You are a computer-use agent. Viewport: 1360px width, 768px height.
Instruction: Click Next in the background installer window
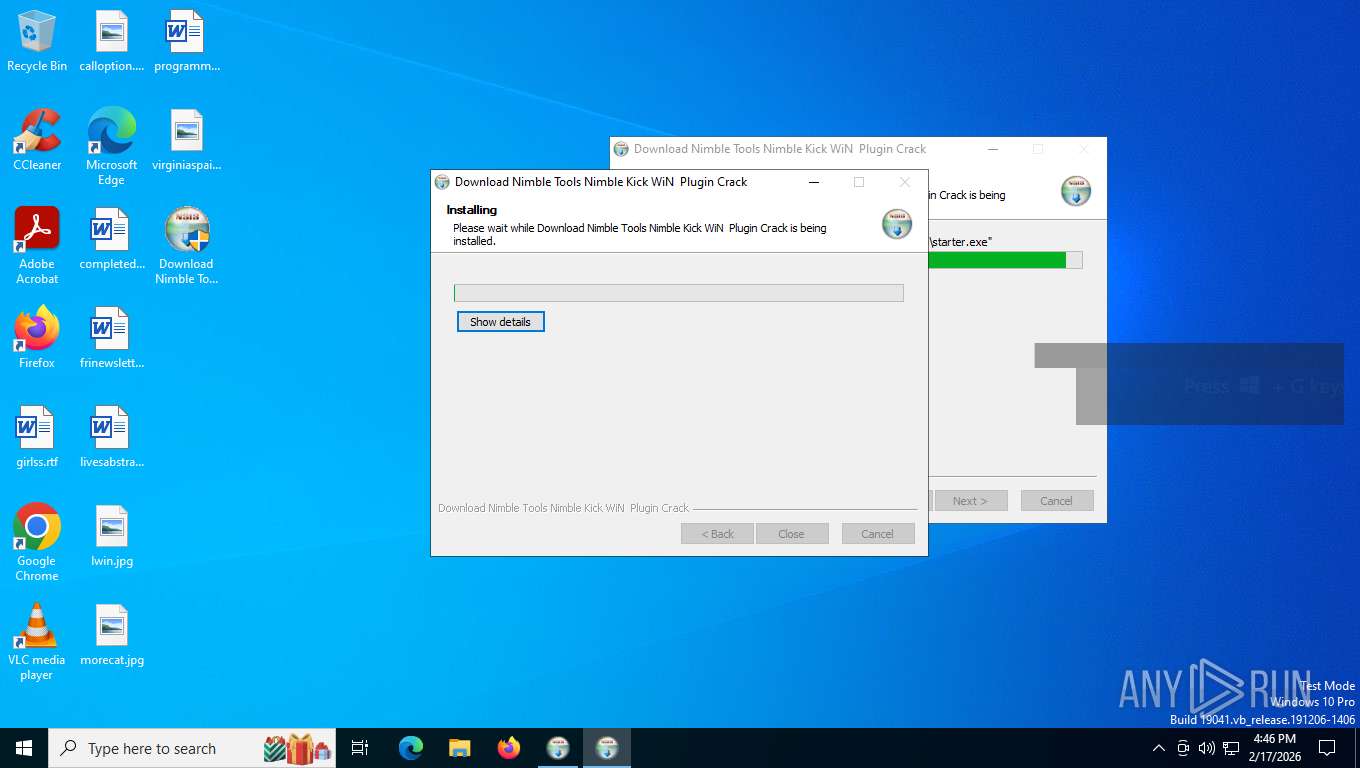970,501
